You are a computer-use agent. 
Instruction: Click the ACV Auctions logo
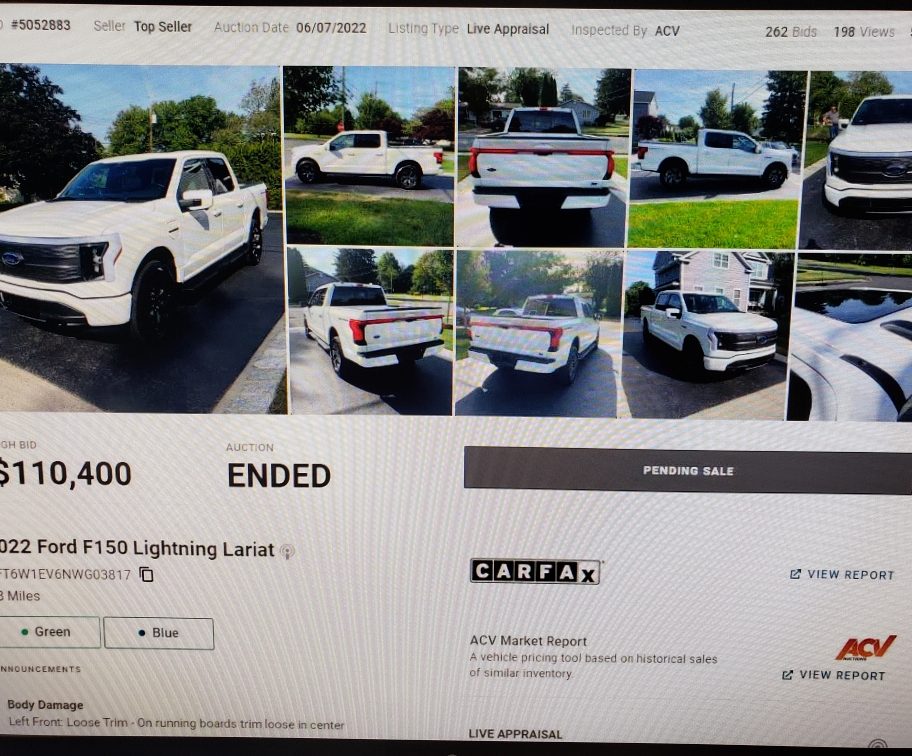pyautogui.click(x=865, y=648)
